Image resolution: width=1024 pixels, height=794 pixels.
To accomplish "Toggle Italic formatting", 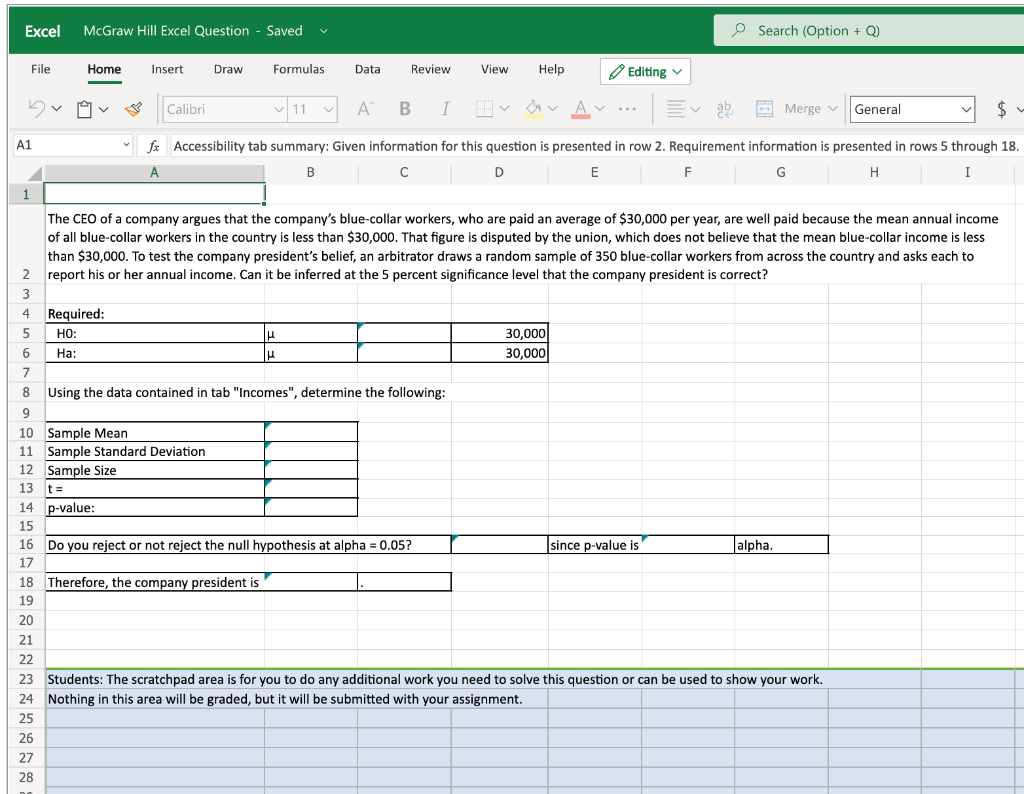I will tap(445, 109).
